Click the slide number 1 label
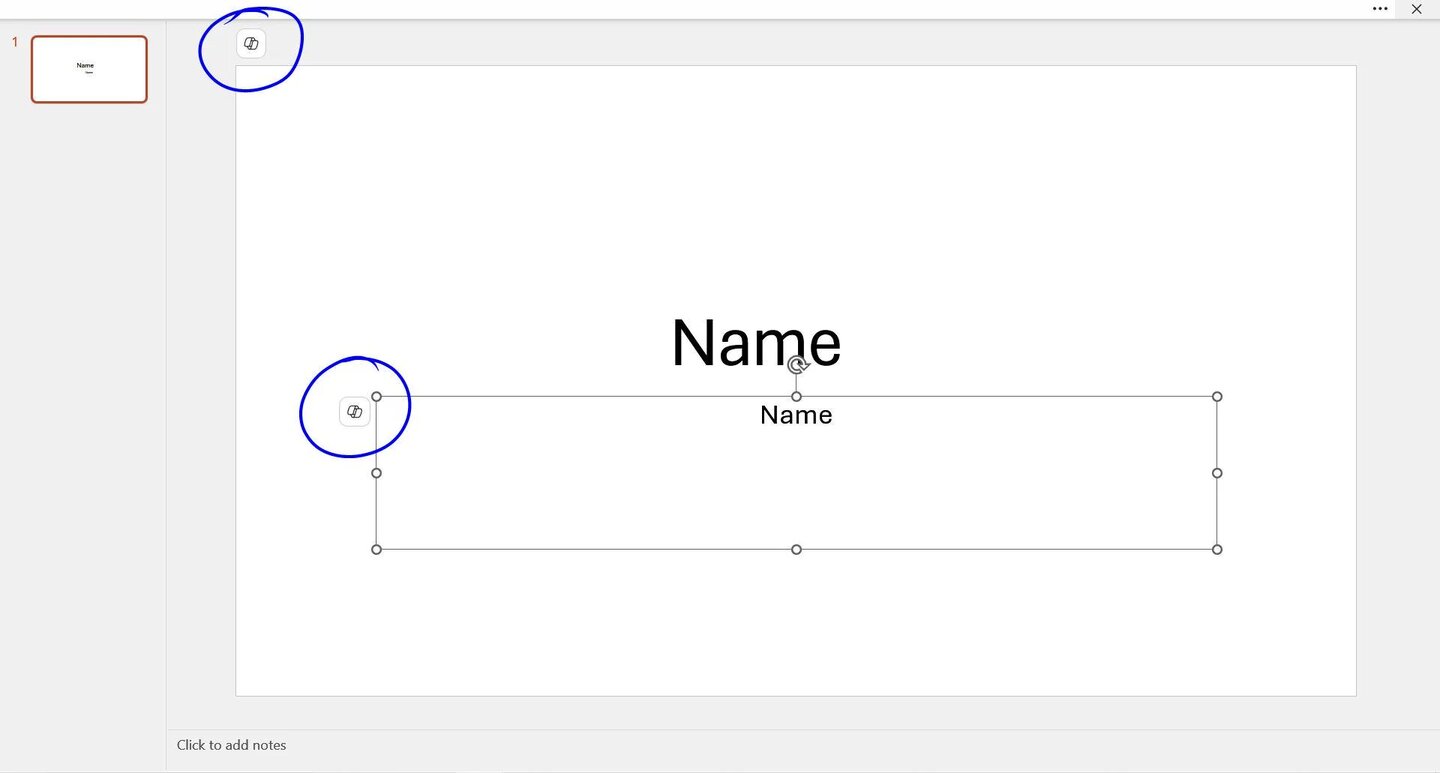 [15, 42]
